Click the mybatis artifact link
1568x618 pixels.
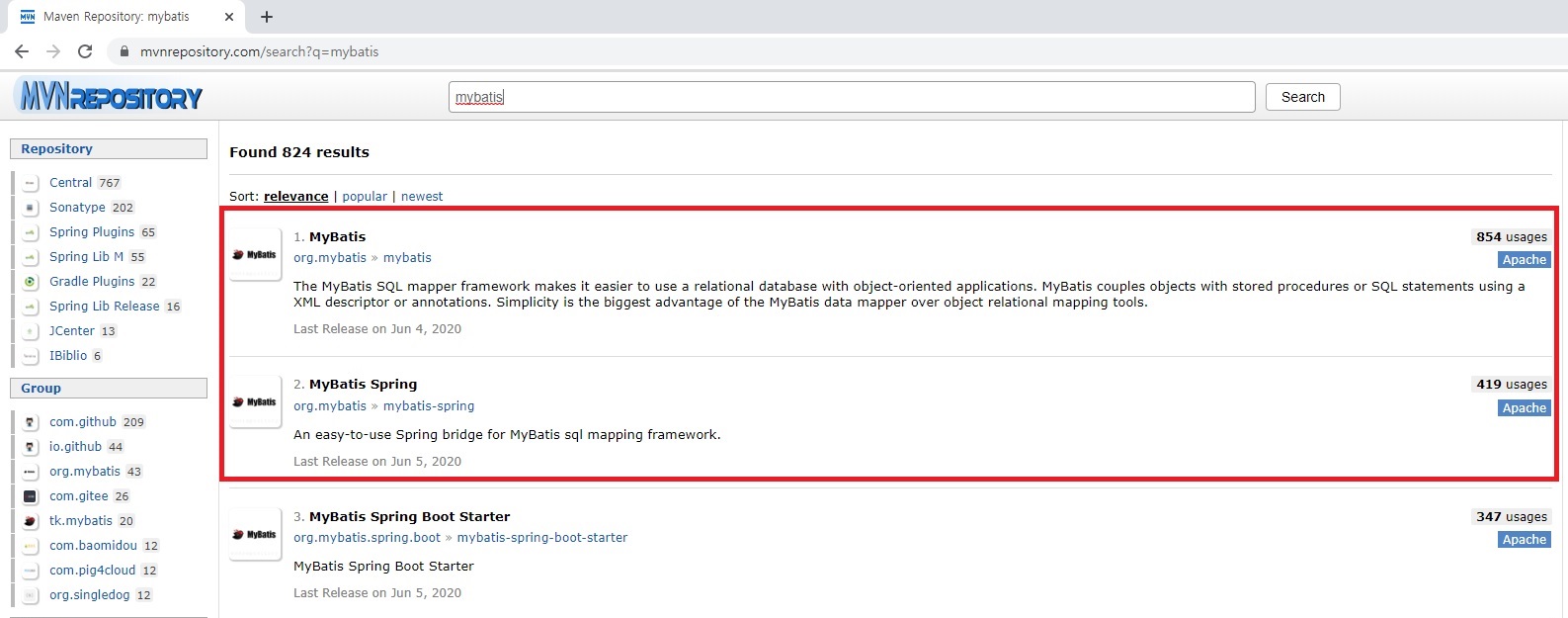point(407,258)
